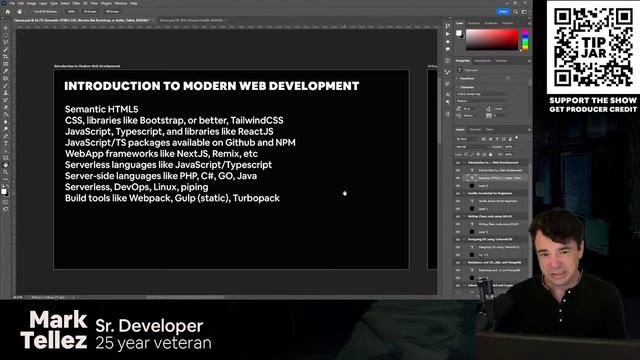Filter layers by type layers icon

[x=497, y=139]
